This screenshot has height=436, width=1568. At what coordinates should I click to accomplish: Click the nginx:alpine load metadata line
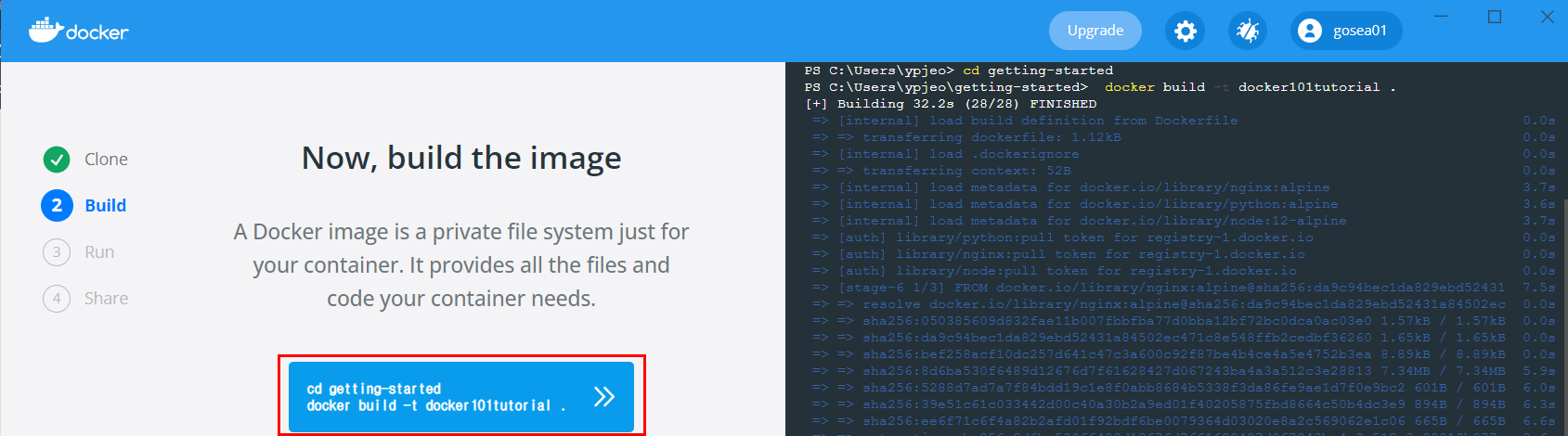pyautogui.click(x=1184, y=187)
